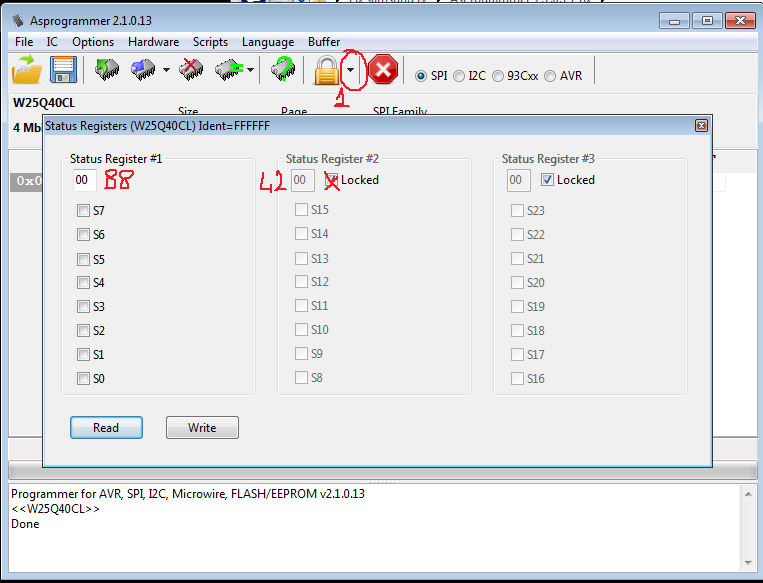Click the Write IC chip icon

click(143, 70)
